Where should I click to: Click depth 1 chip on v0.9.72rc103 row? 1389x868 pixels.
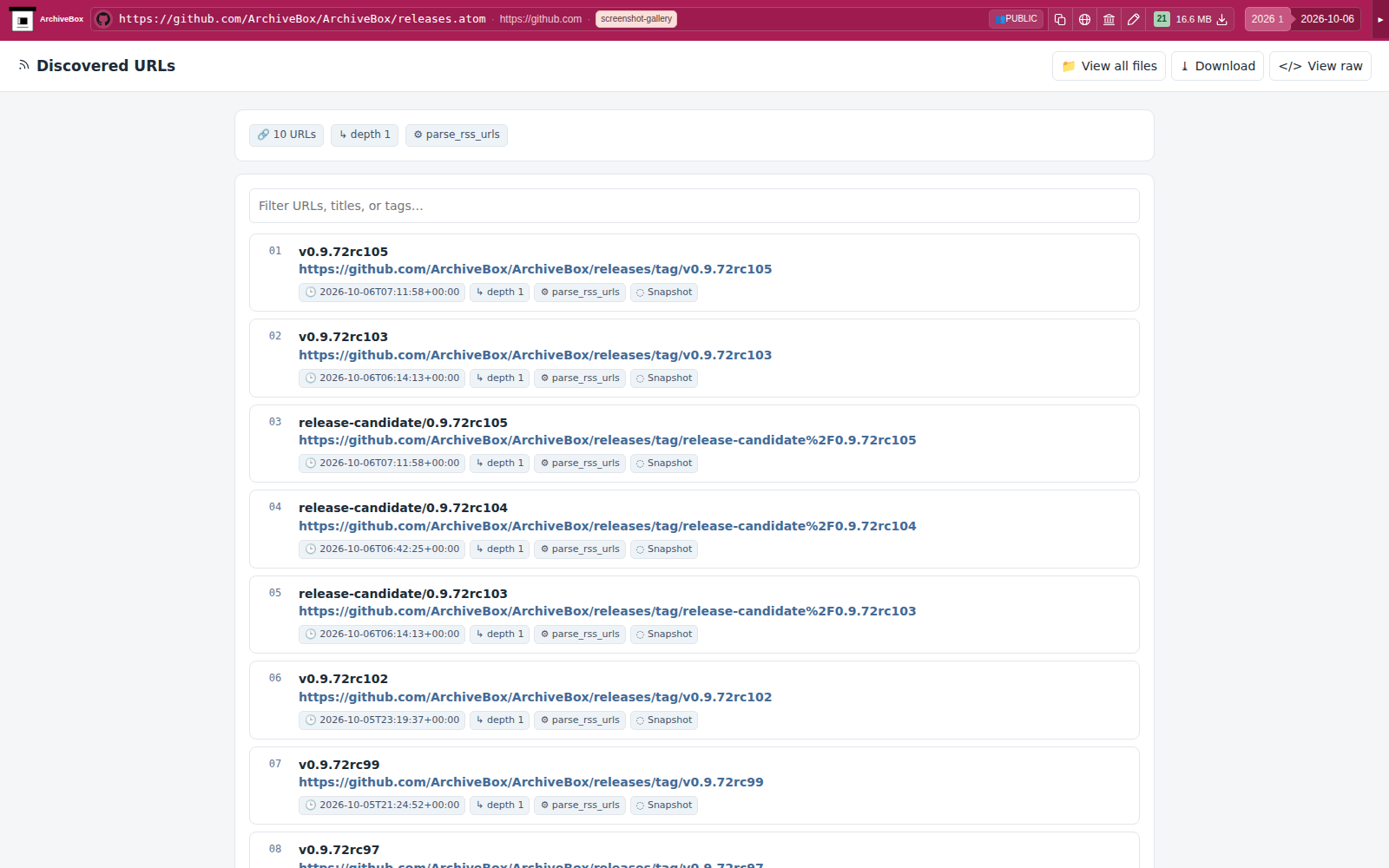tap(499, 378)
